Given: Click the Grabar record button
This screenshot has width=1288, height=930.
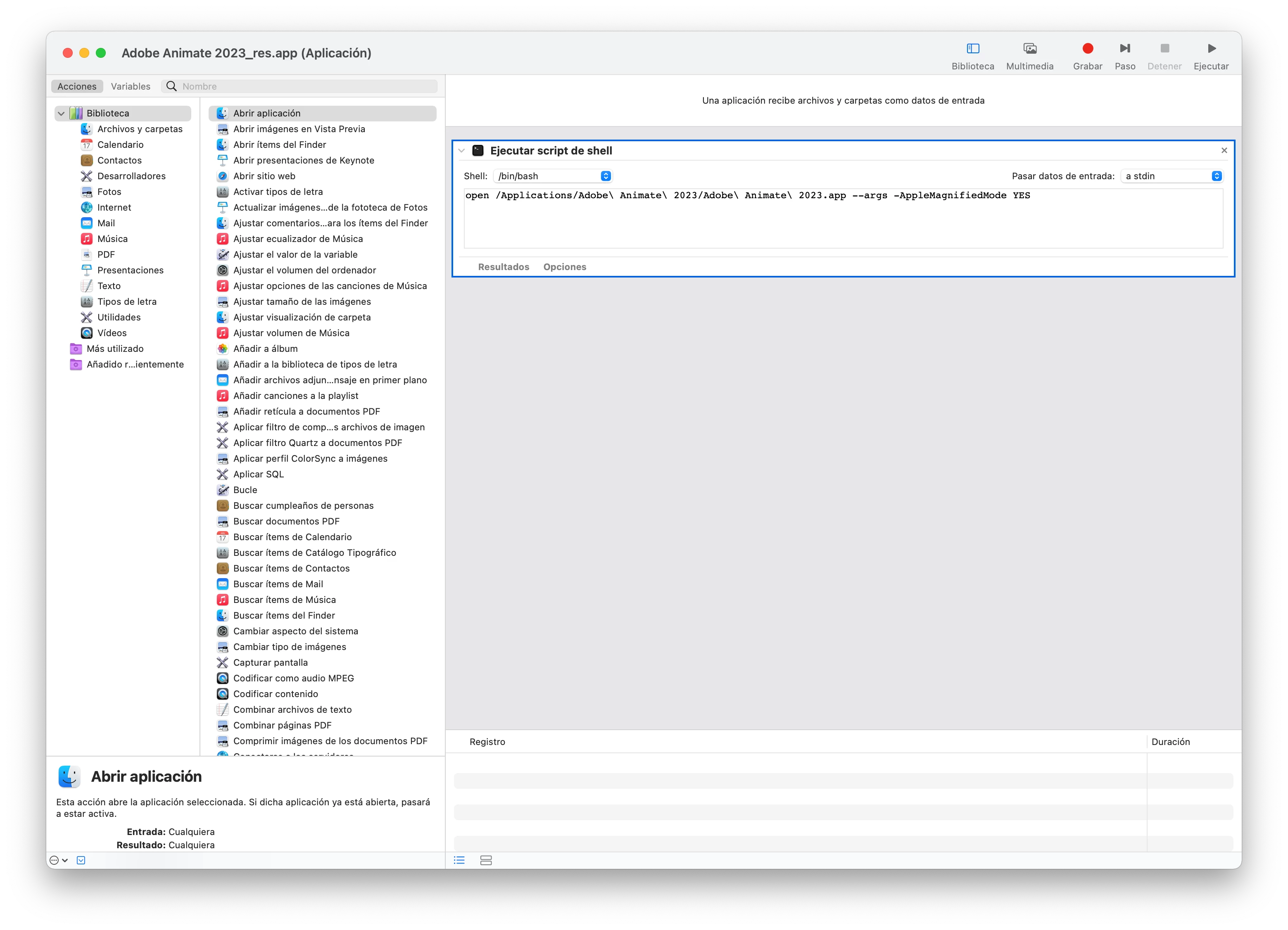Looking at the screenshot, I should point(1087,49).
